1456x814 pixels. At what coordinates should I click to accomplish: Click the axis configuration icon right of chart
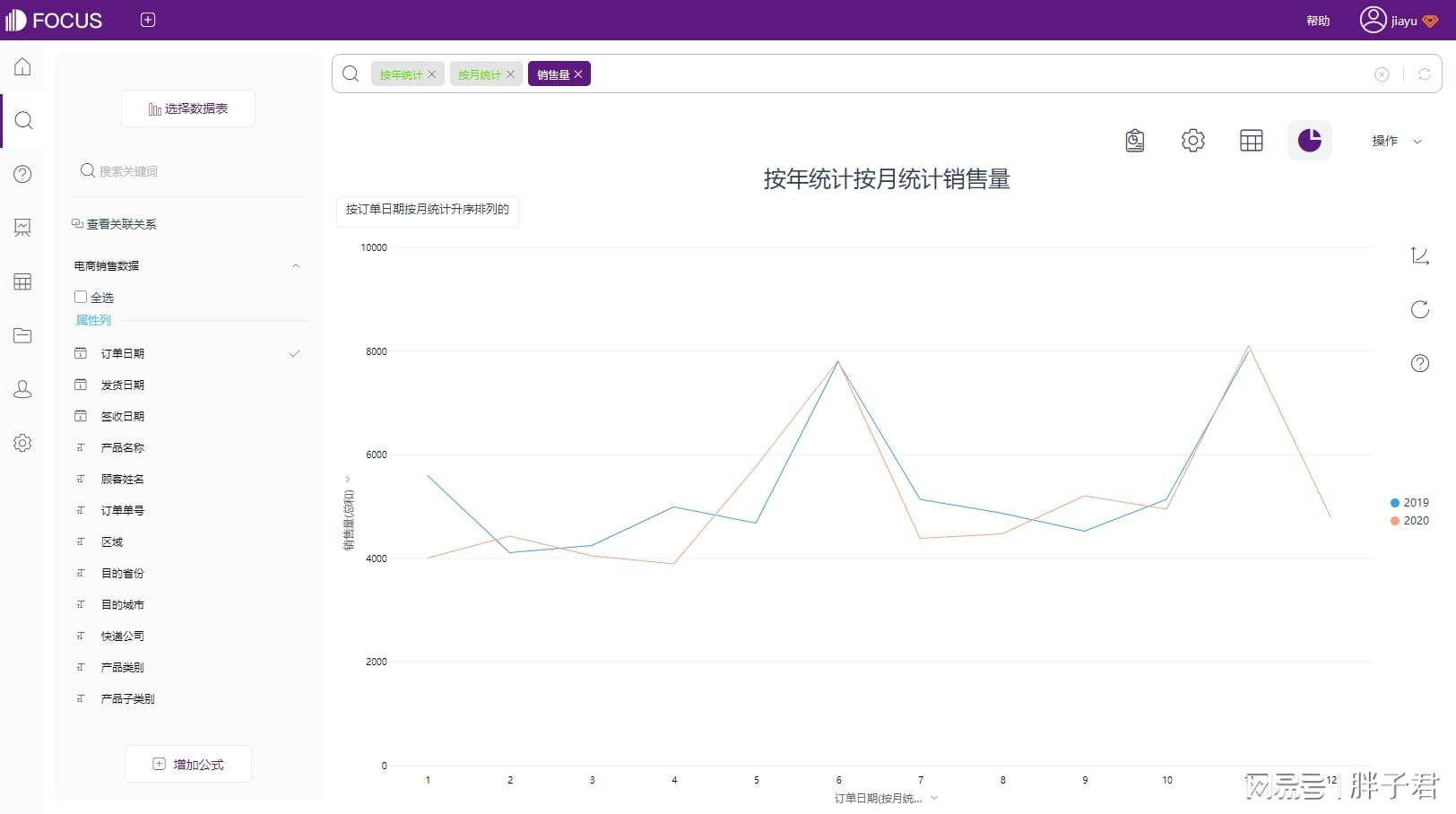(x=1420, y=256)
